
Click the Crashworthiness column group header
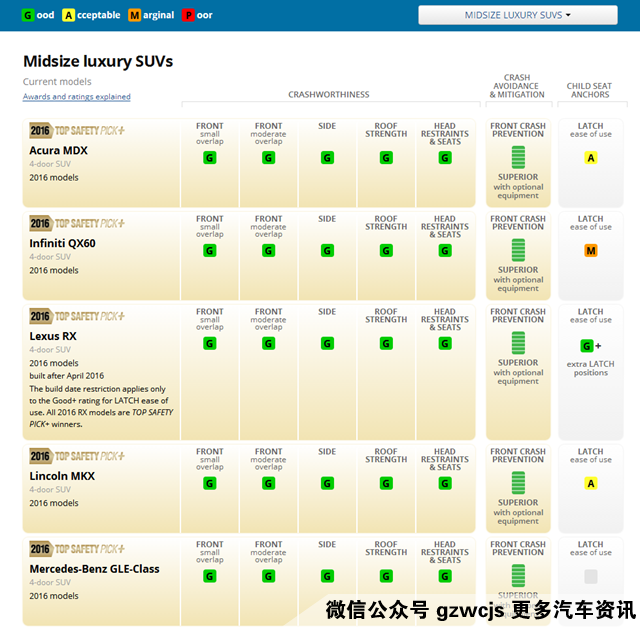[x=328, y=95]
